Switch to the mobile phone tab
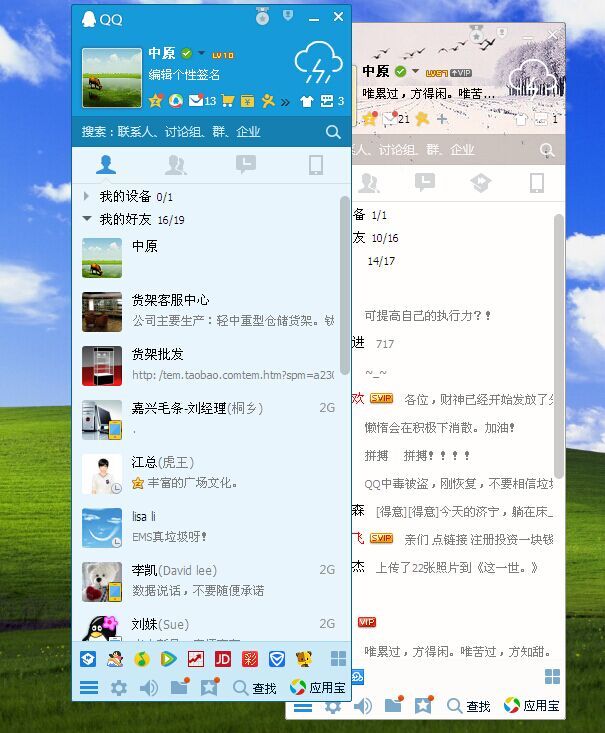This screenshot has height=733, width=605. click(316, 165)
